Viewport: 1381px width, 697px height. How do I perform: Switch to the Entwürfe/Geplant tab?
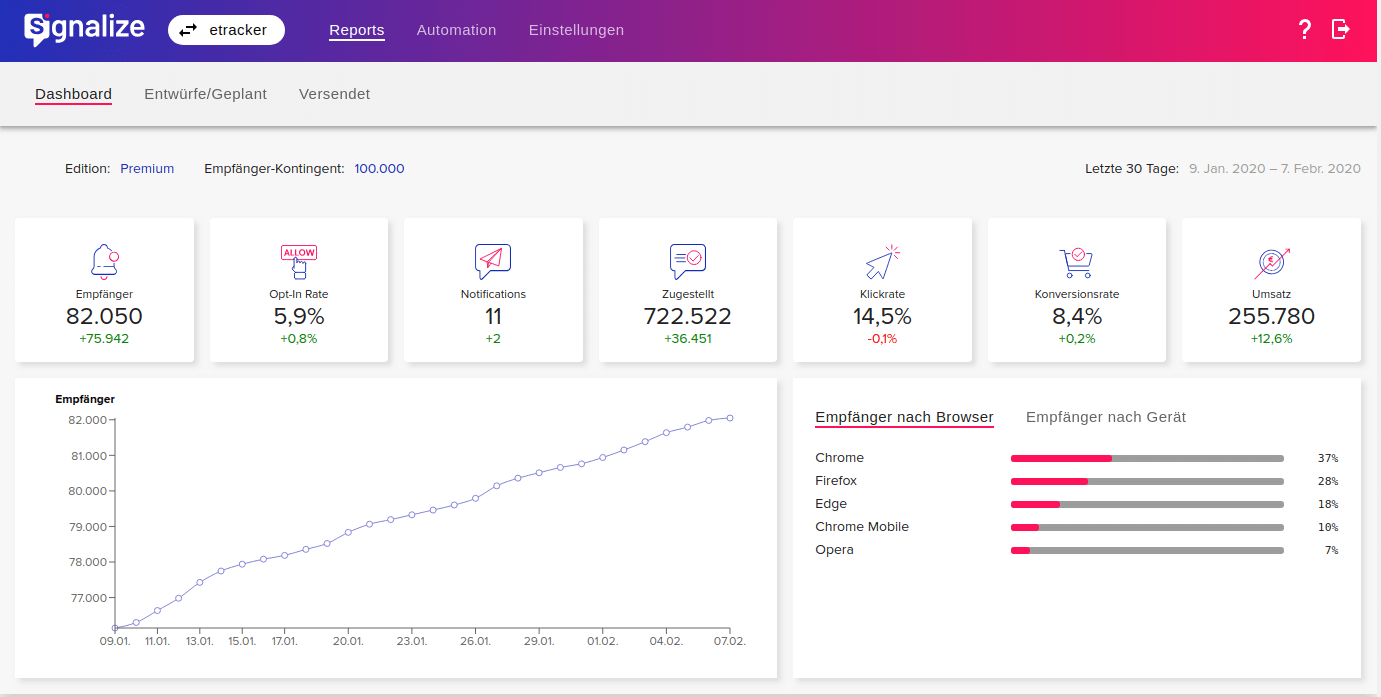point(205,94)
